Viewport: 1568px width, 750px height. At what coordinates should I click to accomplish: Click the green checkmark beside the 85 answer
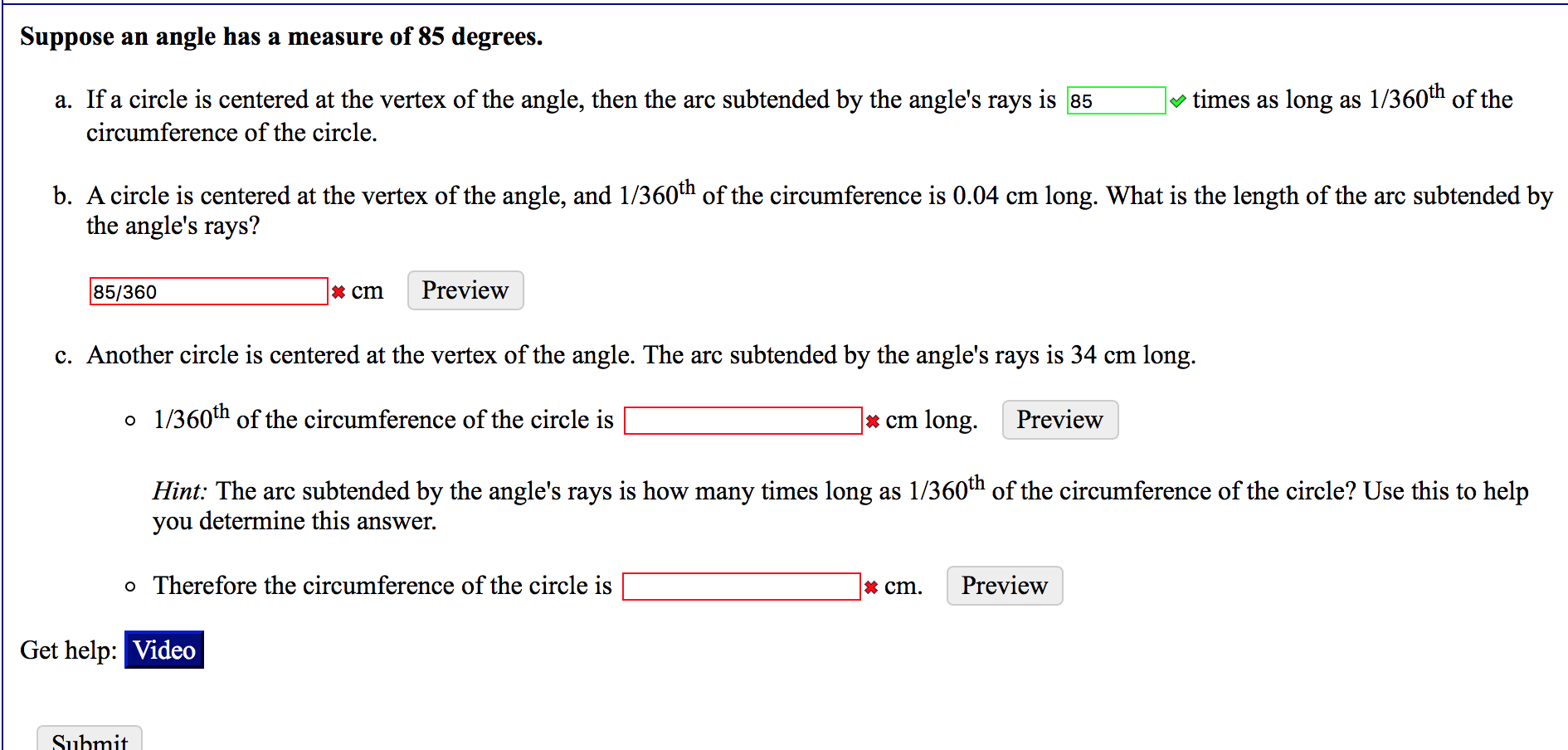[x=1179, y=100]
